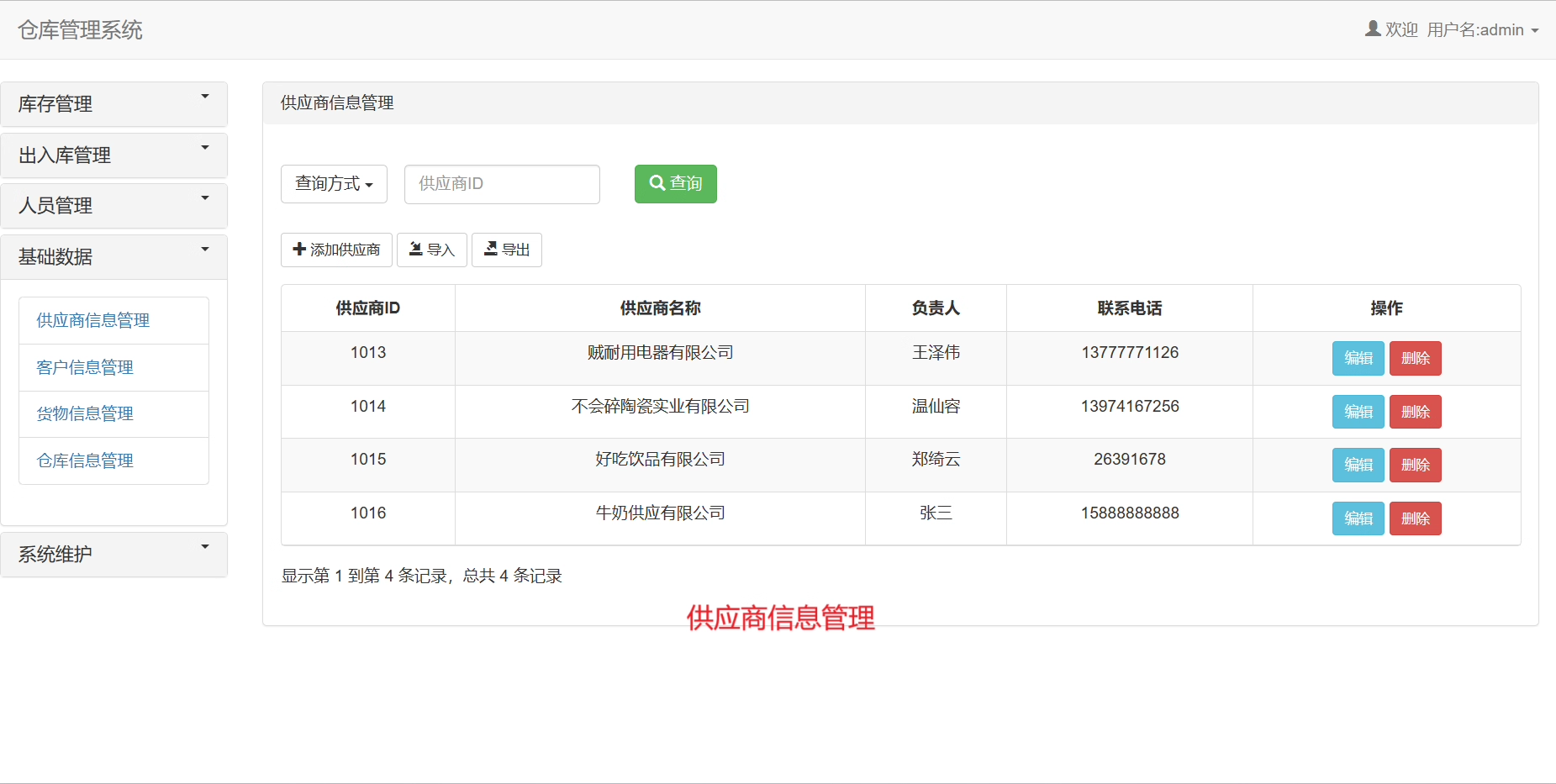Click the 操作 column header
This screenshot has height=784, width=1556.
click(x=1386, y=308)
